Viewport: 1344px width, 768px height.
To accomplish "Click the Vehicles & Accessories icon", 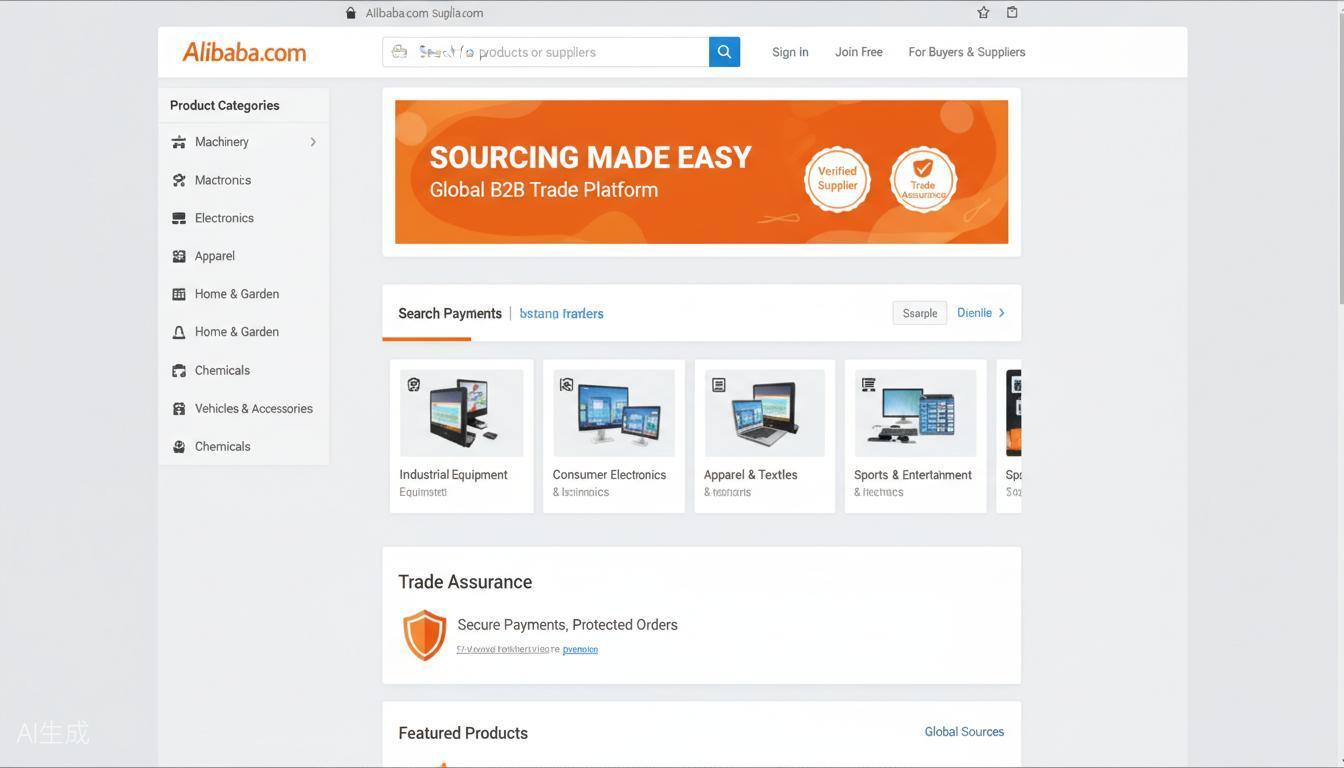I will pyautogui.click(x=179, y=408).
